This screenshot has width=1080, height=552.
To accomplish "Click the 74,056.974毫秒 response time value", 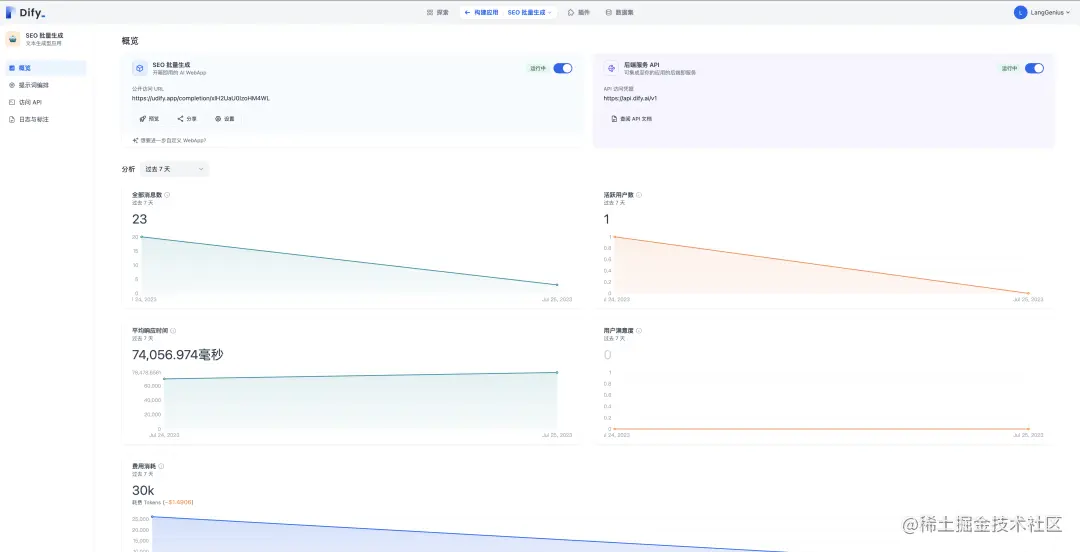I will 178,355.
